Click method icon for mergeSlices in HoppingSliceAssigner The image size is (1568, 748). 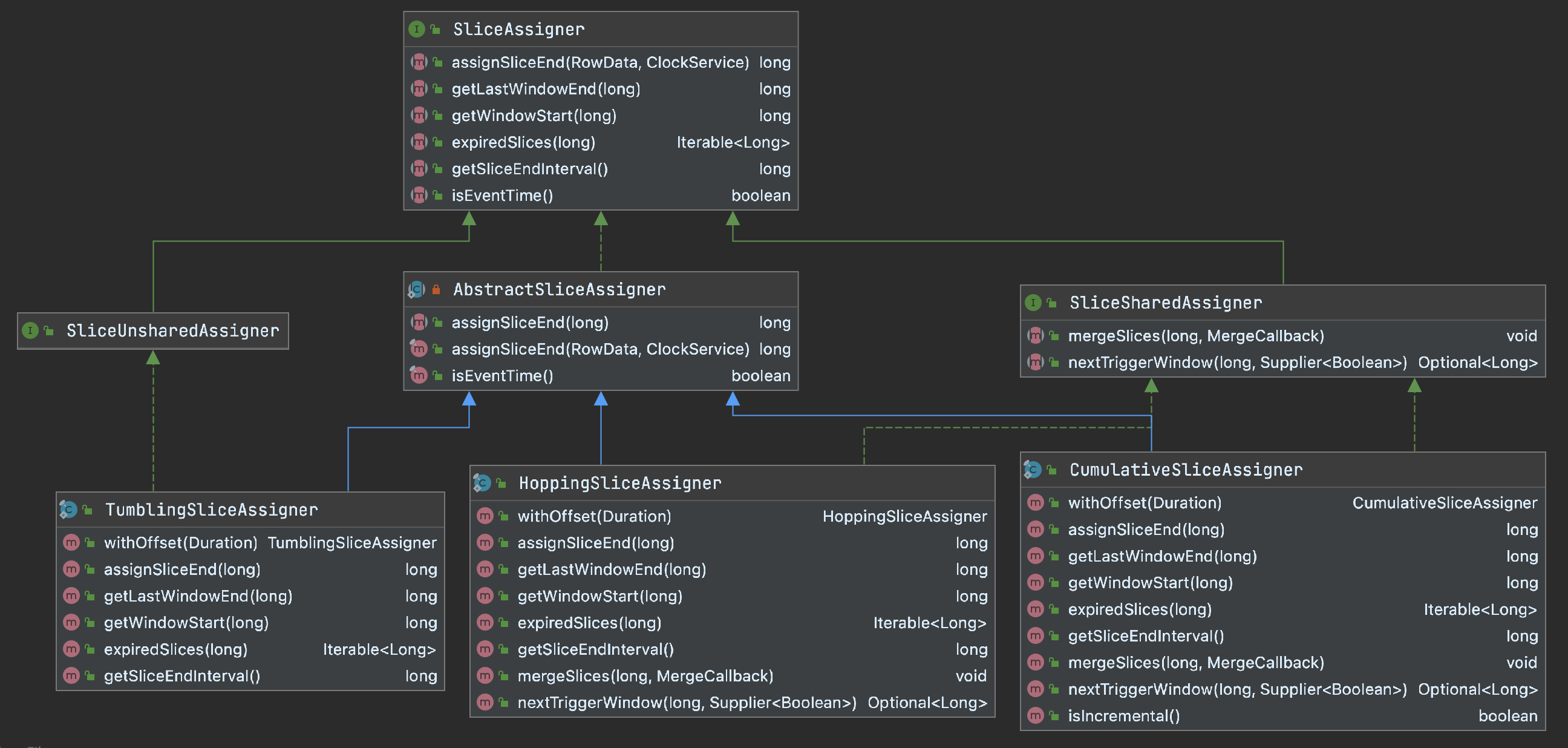pos(485,675)
